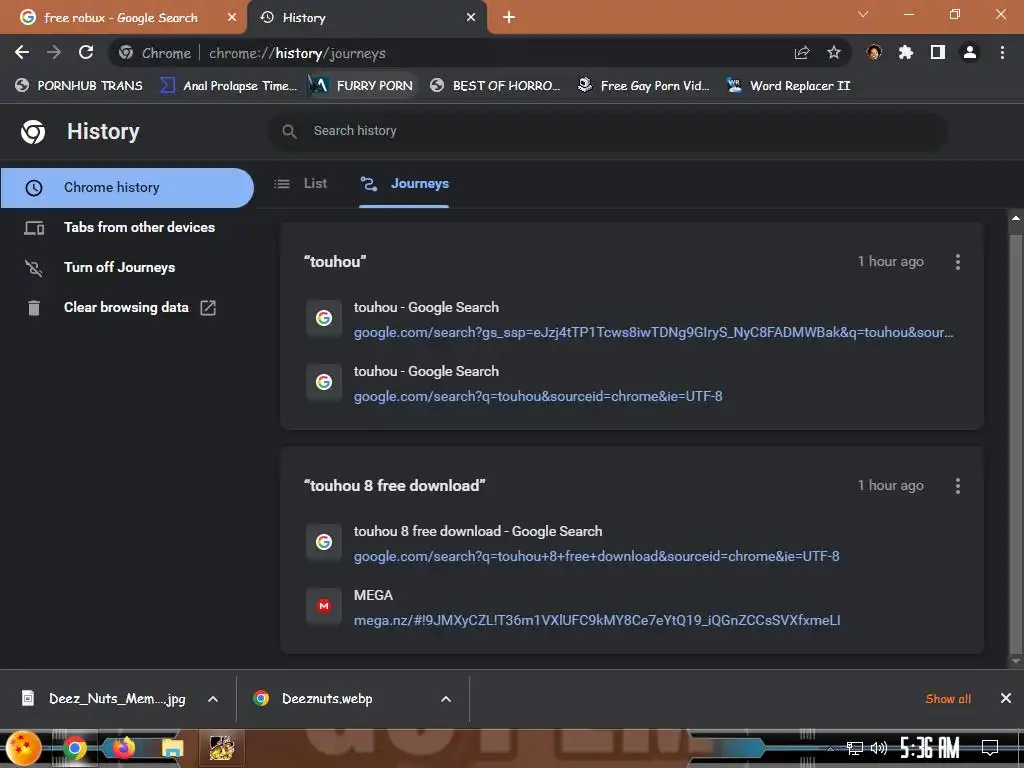
Task: Expand options for Deez_Nuts_Mem....jpg download
Action: (213, 699)
